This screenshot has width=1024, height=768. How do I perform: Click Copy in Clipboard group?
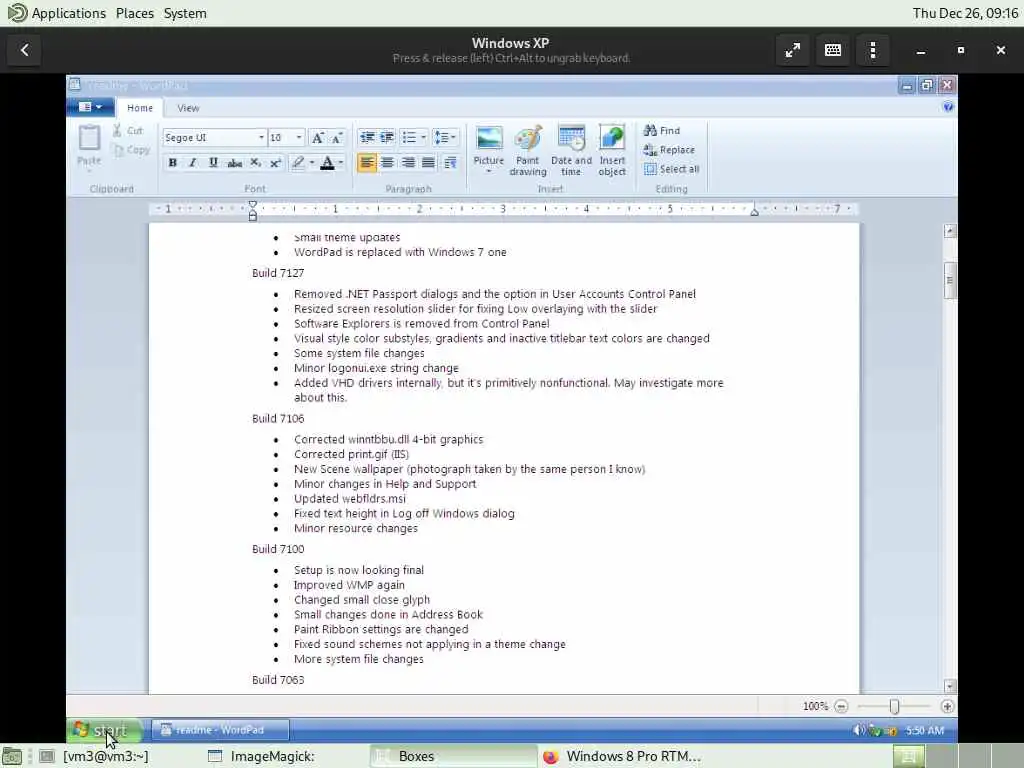click(131, 150)
